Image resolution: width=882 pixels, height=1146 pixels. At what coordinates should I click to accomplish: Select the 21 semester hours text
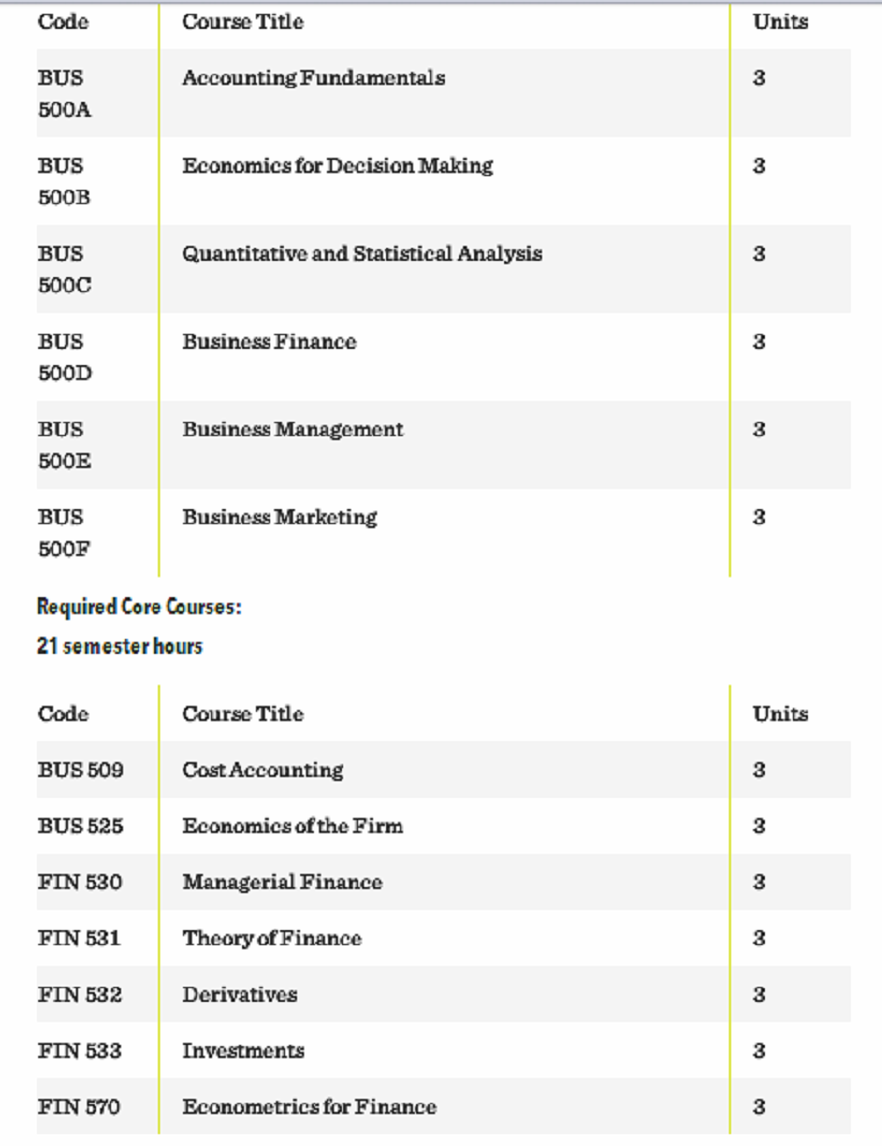coord(119,646)
